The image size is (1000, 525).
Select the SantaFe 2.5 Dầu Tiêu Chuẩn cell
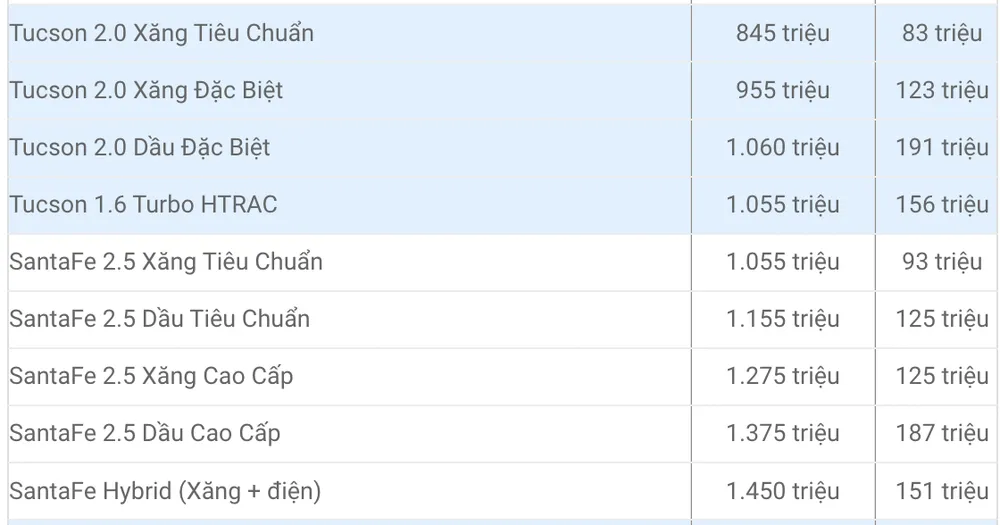point(159,319)
